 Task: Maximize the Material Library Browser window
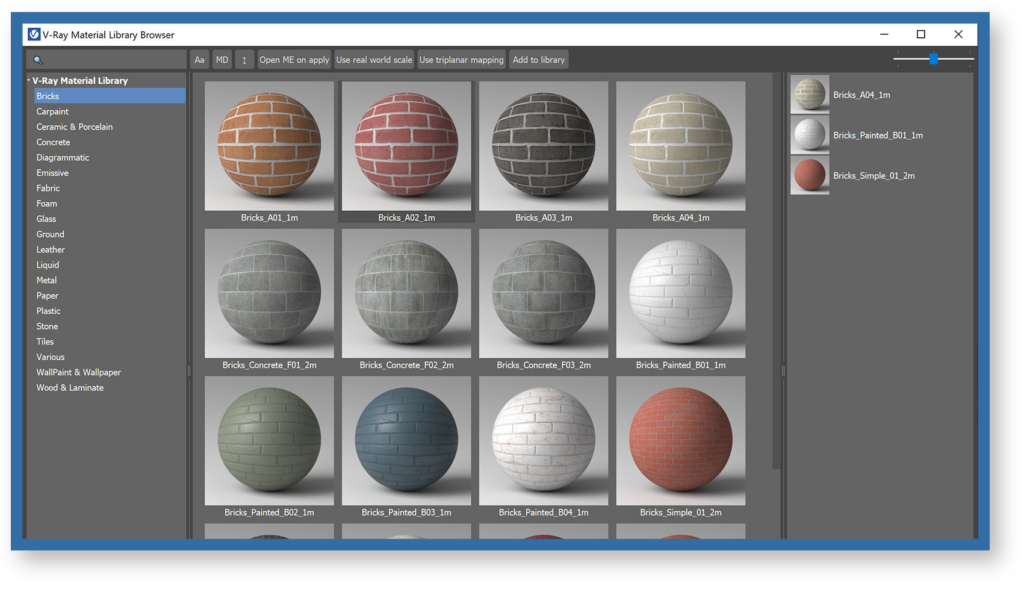[x=921, y=34]
